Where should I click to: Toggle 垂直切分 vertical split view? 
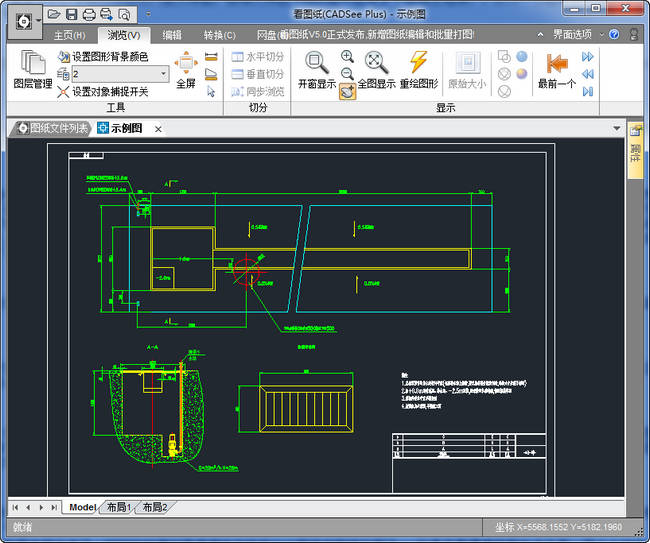(x=258, y=74)
